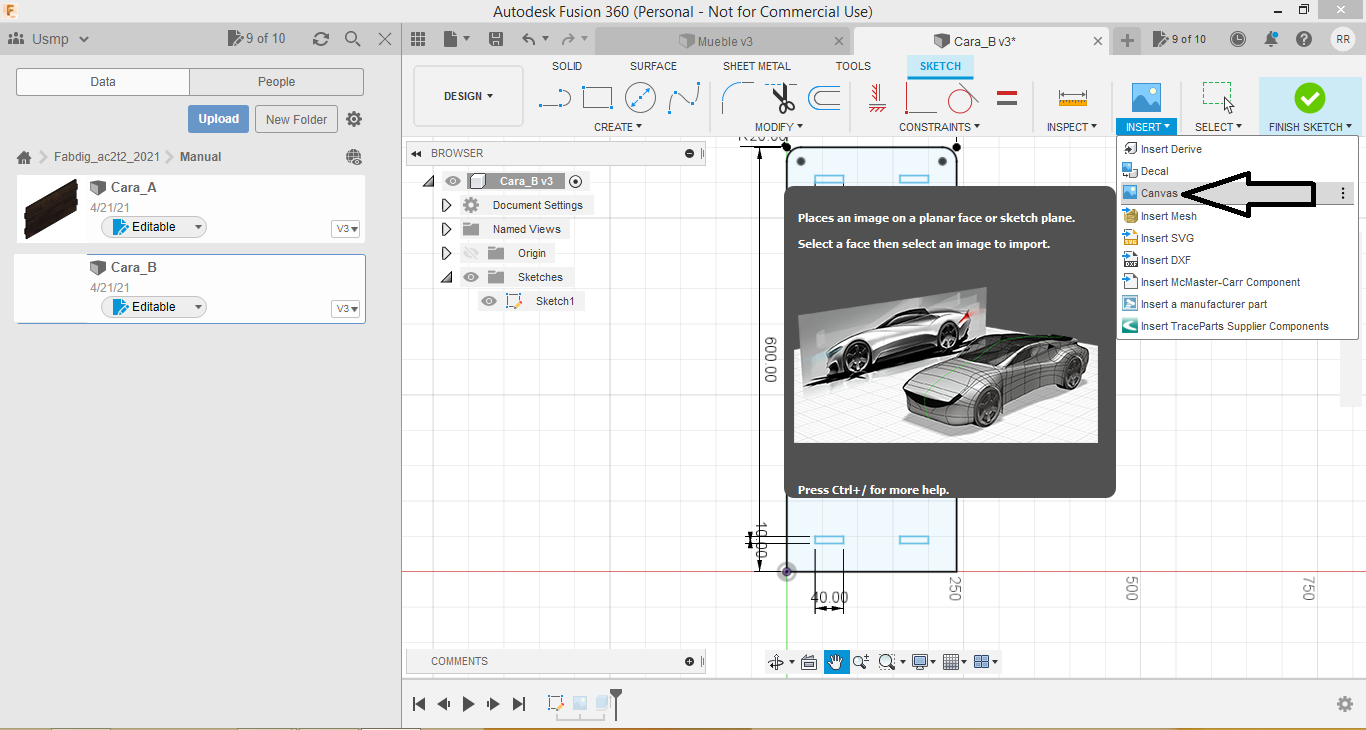Click the Finish Sketch green checkmark
1366x730 pixels.
(1309, 98)
